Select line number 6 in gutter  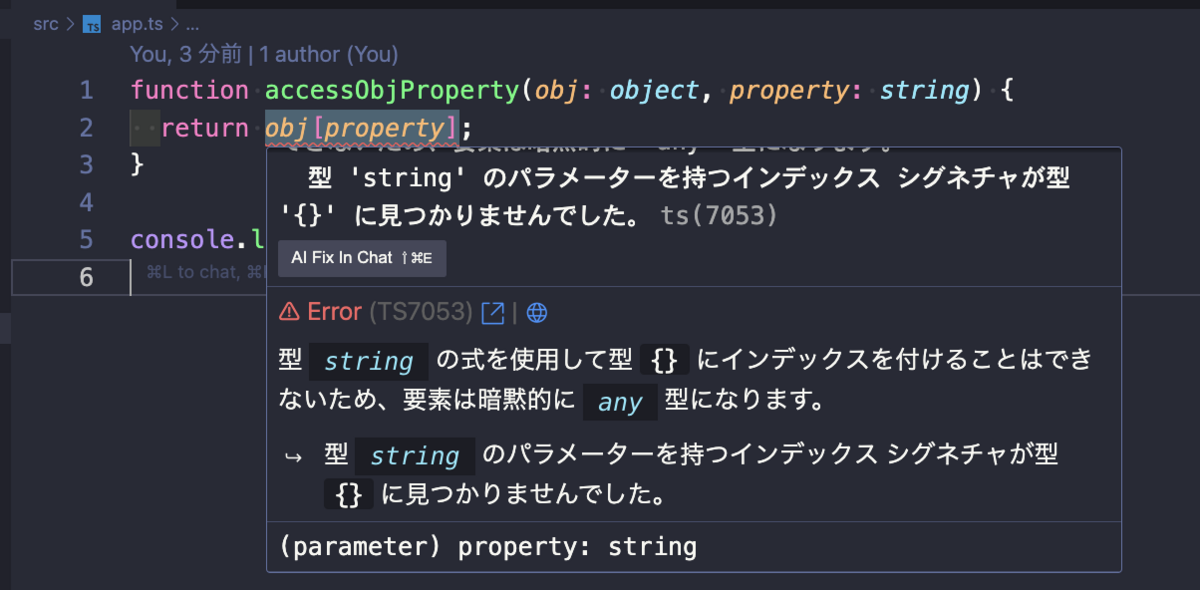coord(86,277)
